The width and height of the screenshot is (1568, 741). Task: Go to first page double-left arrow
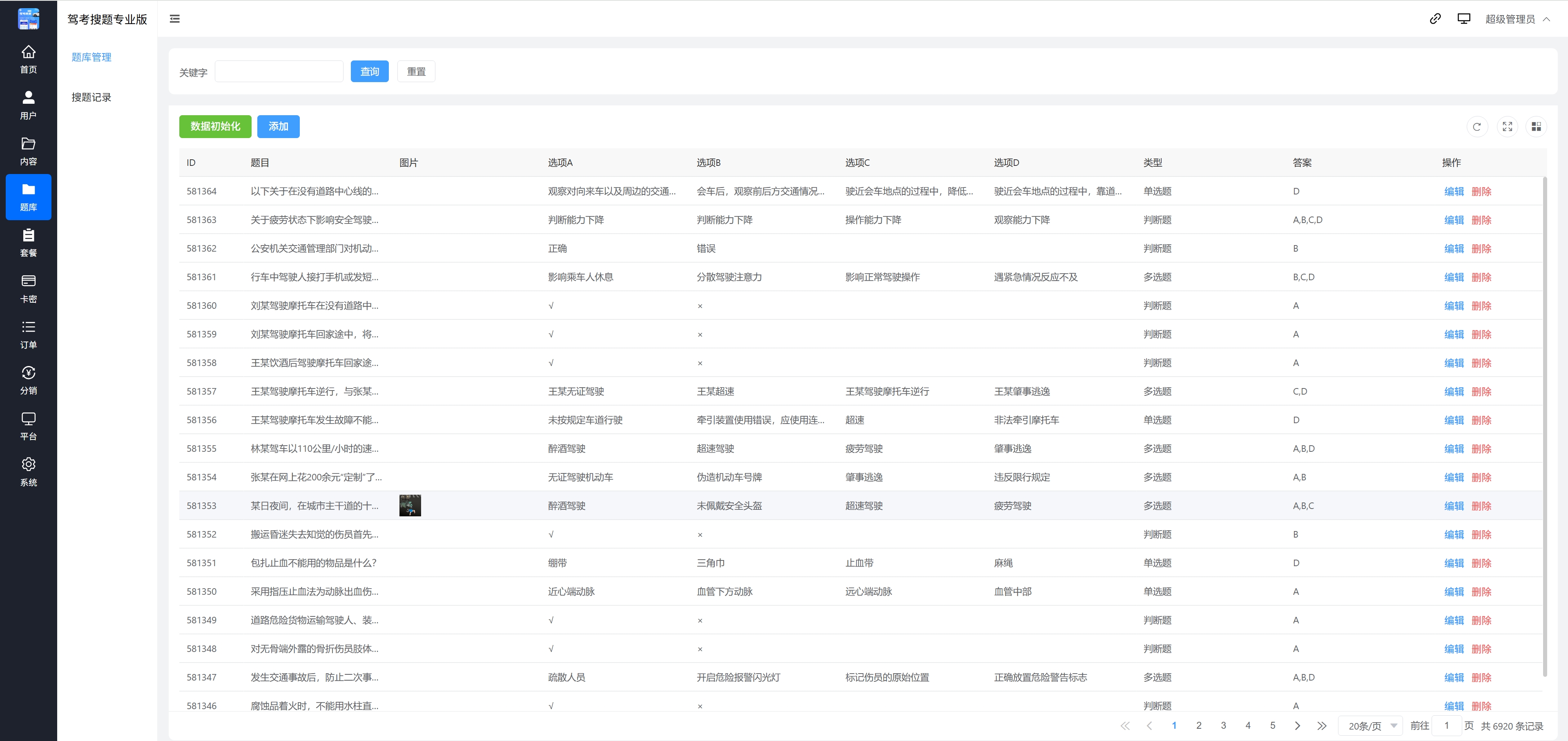pyautogui.click(x=1125, y=726)
